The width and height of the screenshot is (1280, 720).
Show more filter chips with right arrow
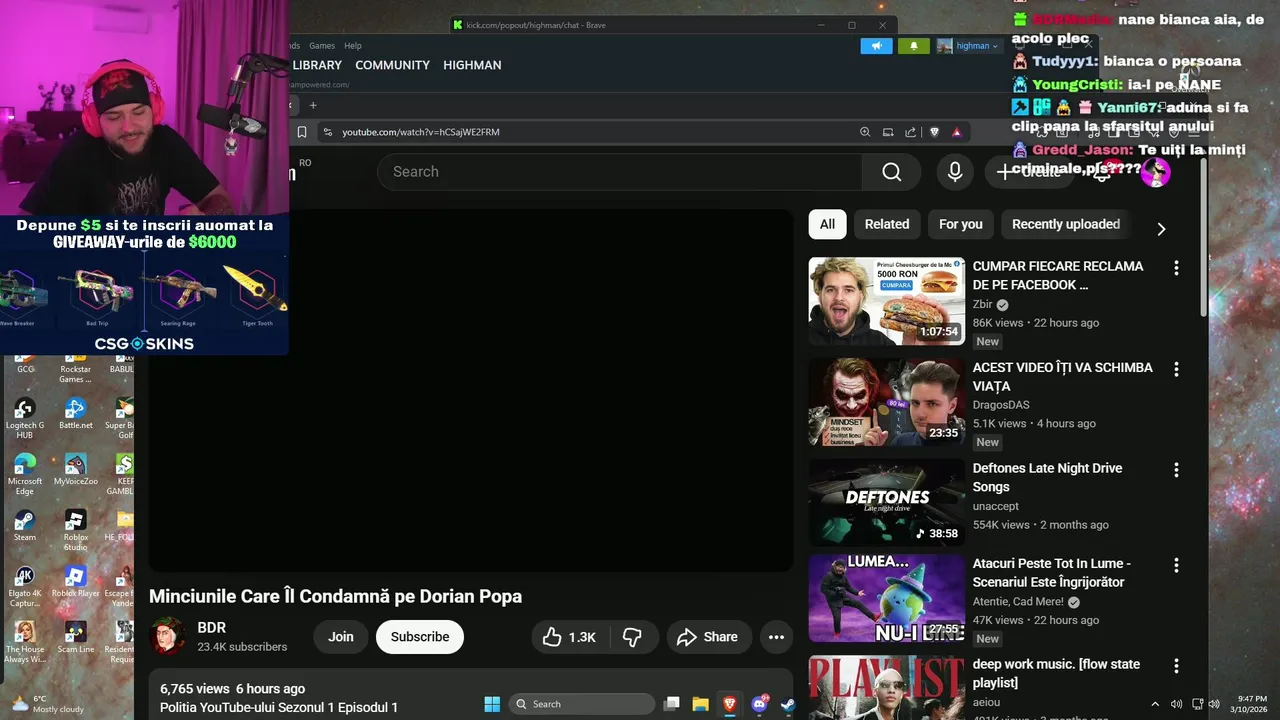[x=1161, y=229]
